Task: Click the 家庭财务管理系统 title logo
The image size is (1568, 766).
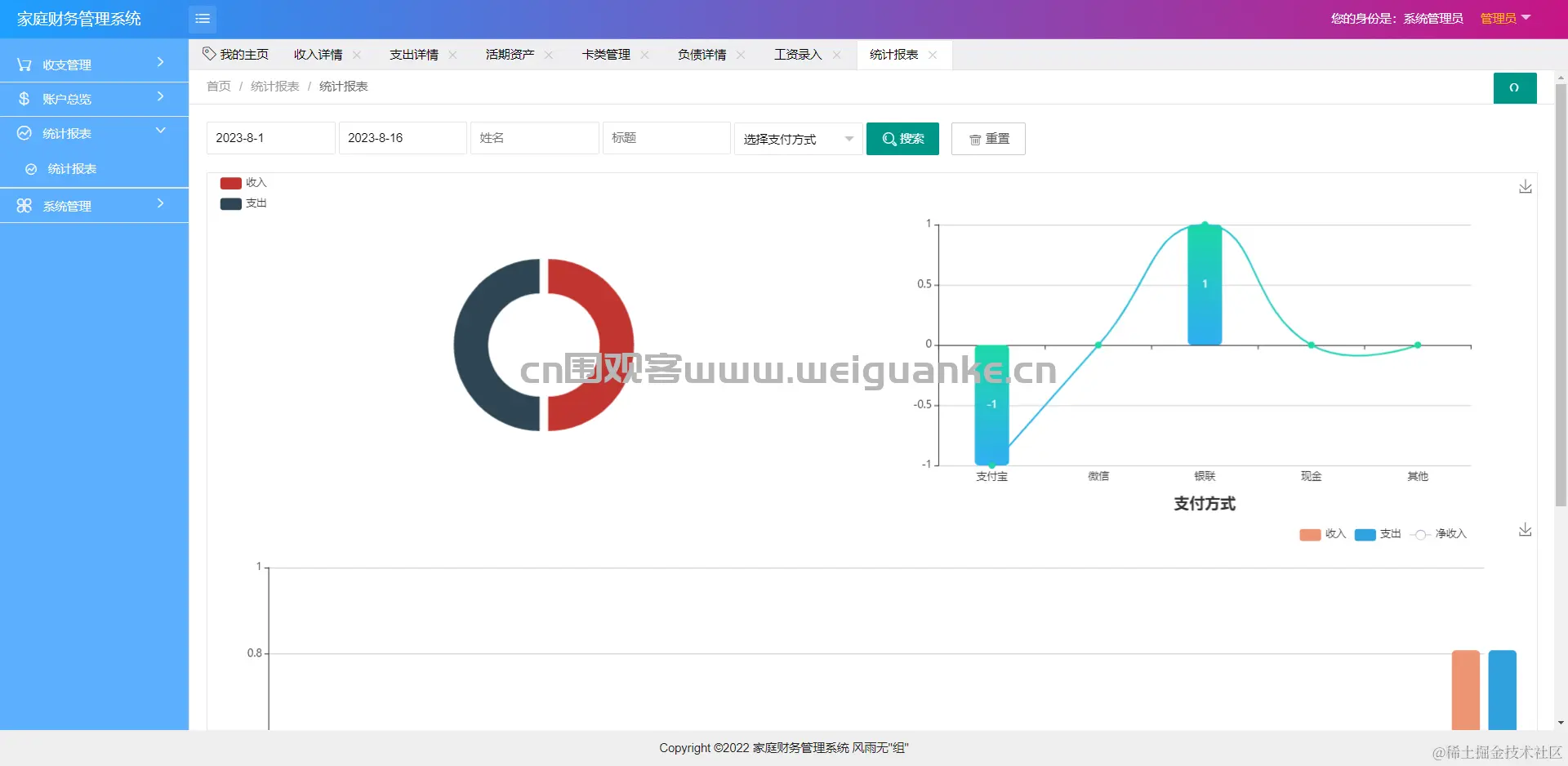Action: tap(79, 19)
